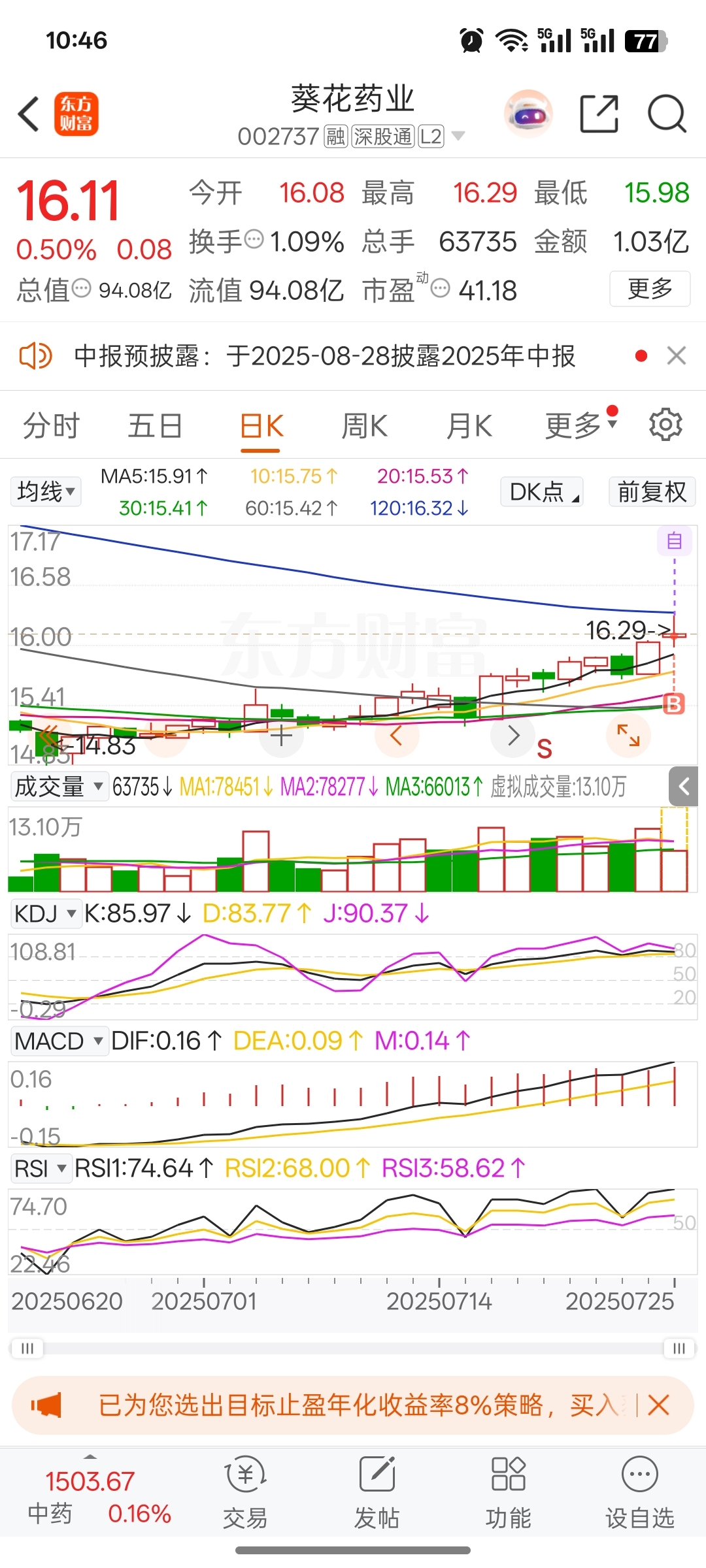
Task: Tap the 深股通 badge
Action: (383, 137)
